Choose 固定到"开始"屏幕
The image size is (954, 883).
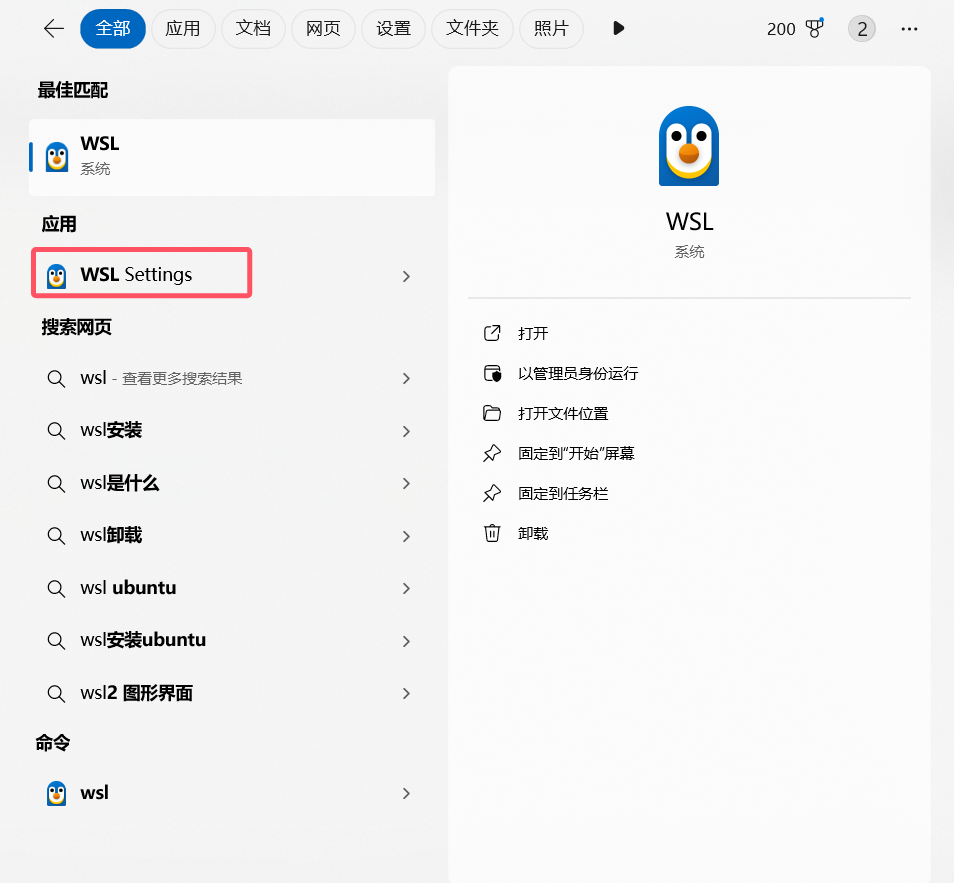576,453
